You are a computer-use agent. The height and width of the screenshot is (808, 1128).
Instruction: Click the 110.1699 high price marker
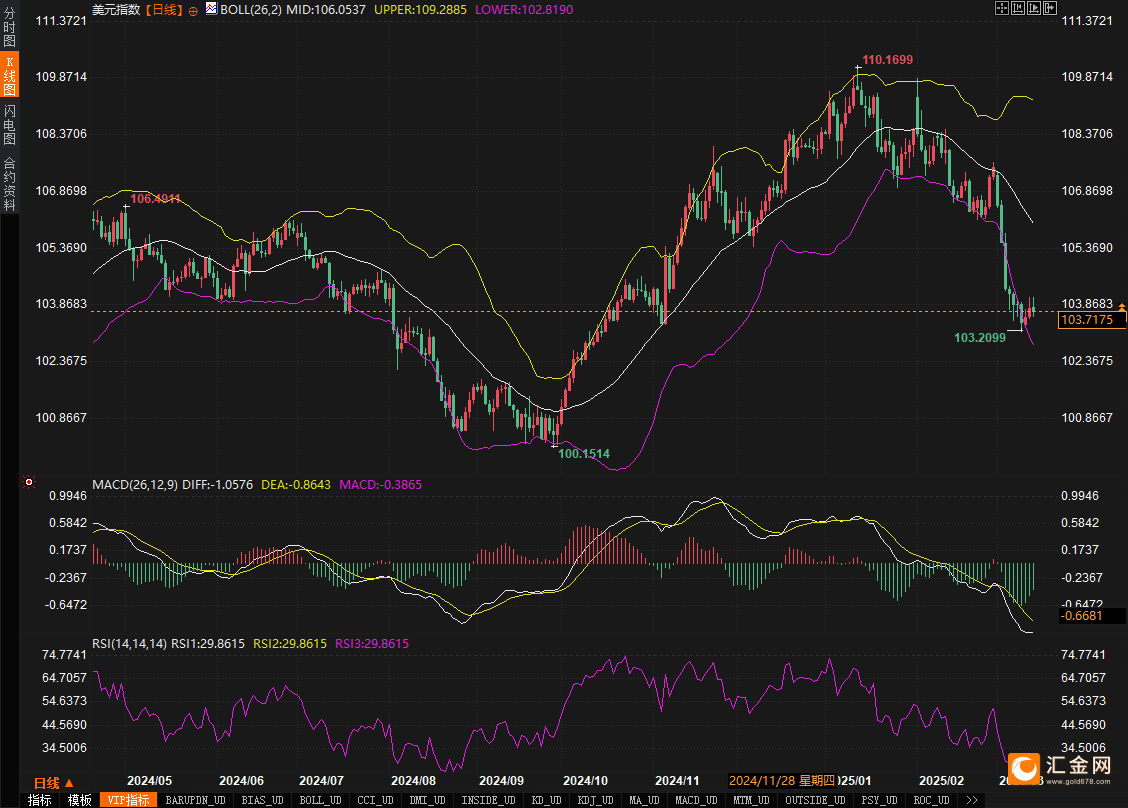tap(888, 60)
